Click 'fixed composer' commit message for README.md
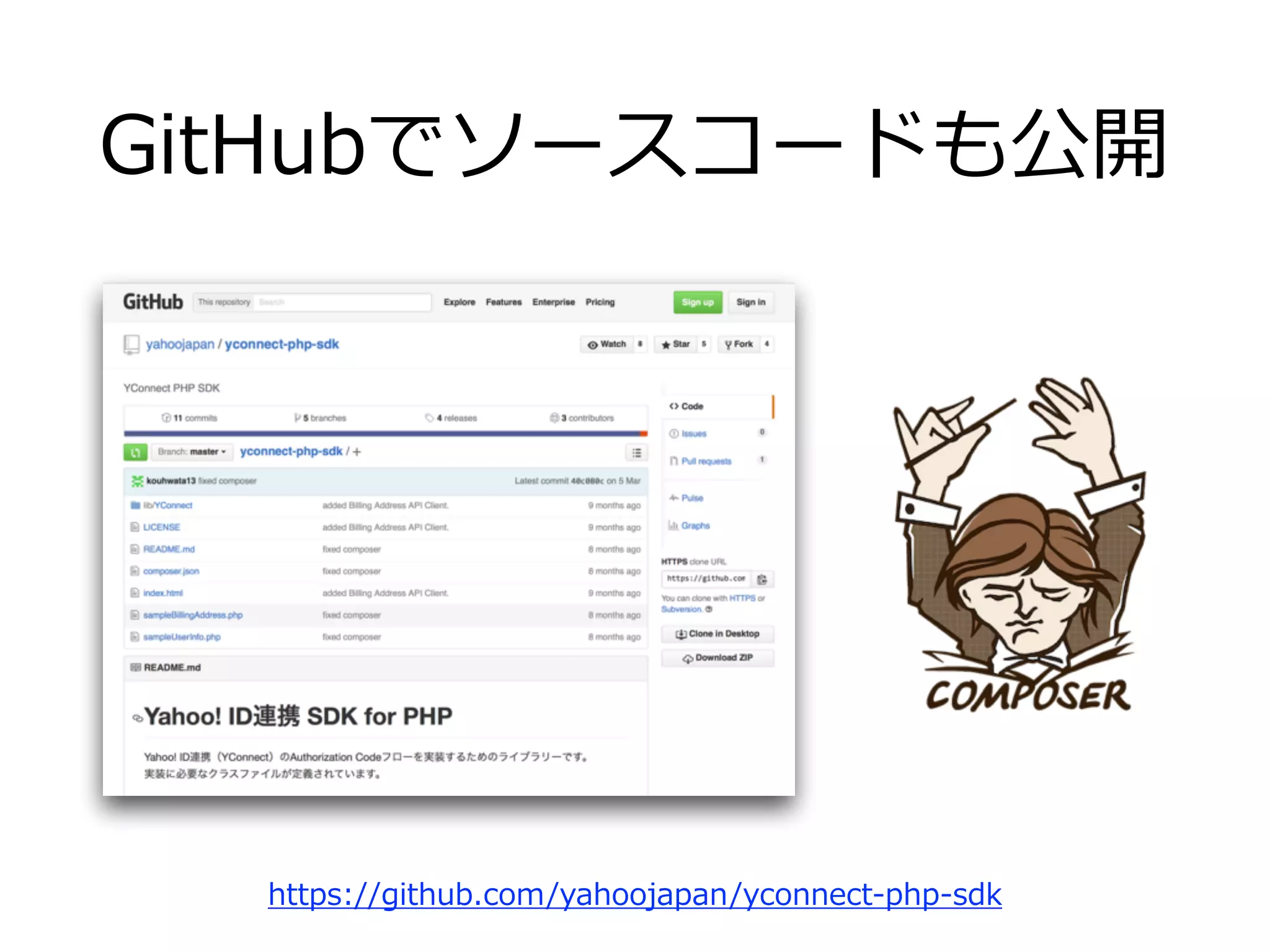 pyautogui.click(x=352, y=550)
